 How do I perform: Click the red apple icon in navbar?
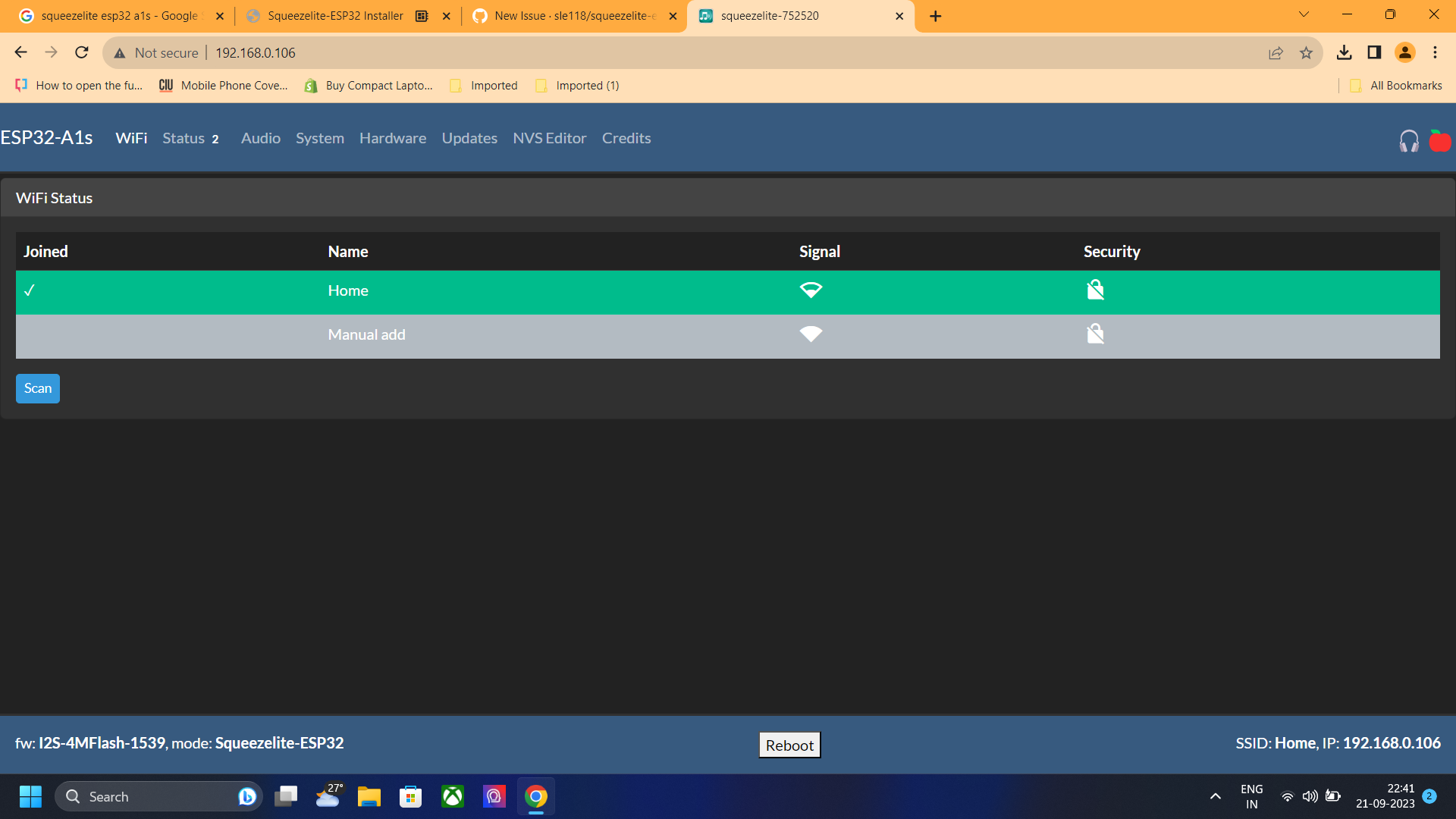tap(1439, 141)
